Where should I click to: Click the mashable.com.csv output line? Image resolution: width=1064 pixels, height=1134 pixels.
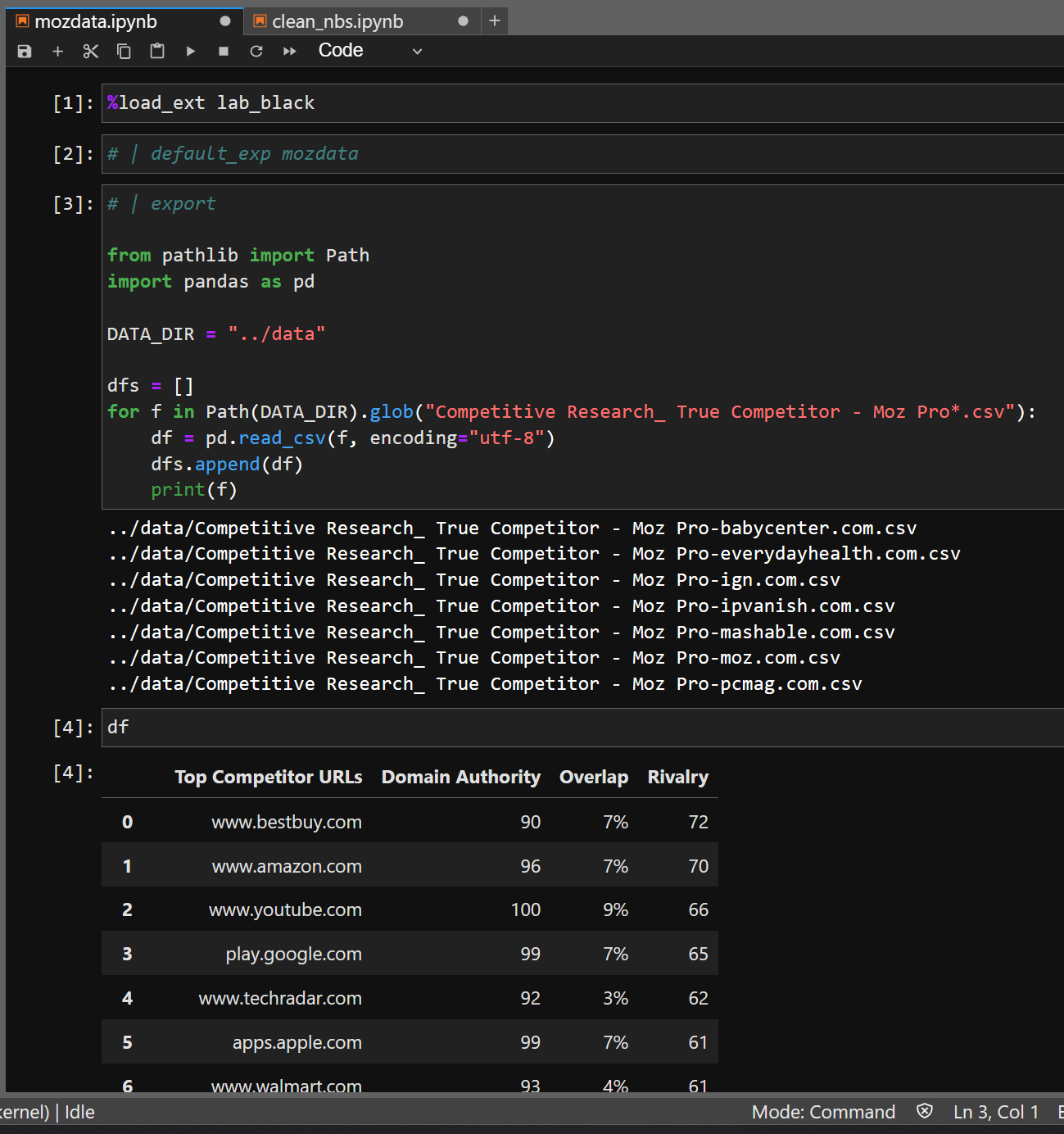click(501, 633)
